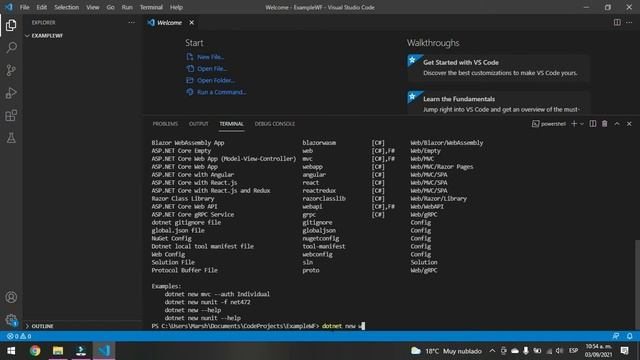Close the Welcome tab
640x360 pixels.
[x=191, y=22]
